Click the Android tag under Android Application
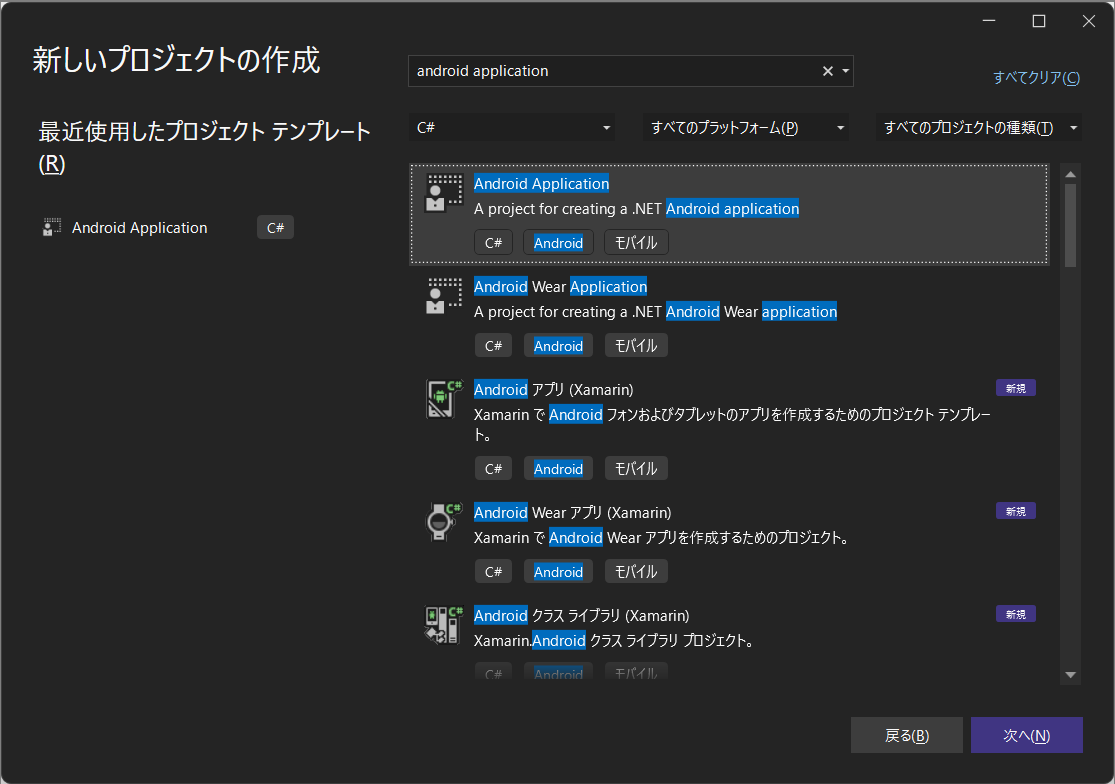This screenshot has width=1115, height=784. pos(558,242)
